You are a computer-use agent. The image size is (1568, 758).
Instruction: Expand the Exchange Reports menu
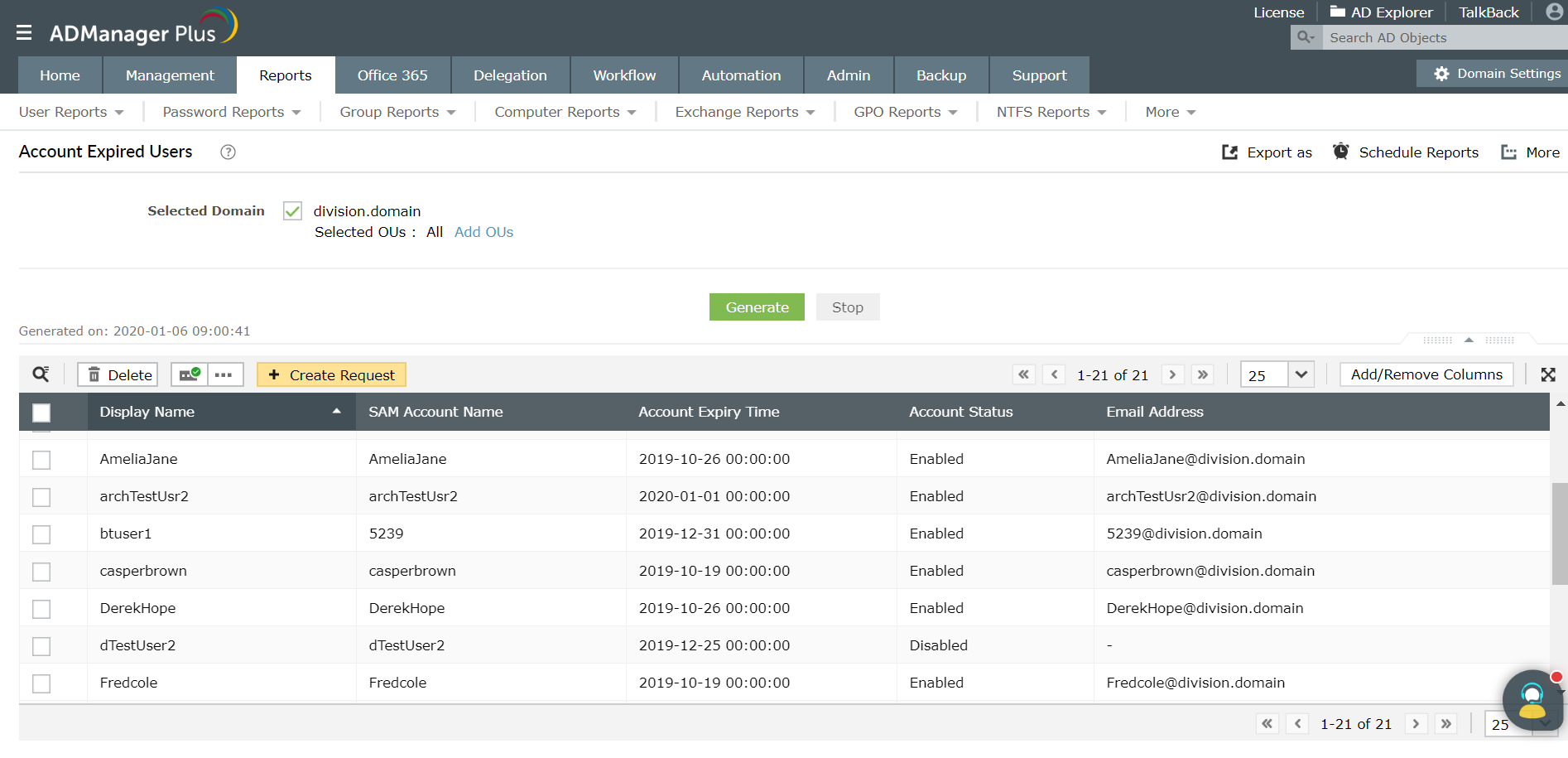pyautogui.click(x=743, y=111)
